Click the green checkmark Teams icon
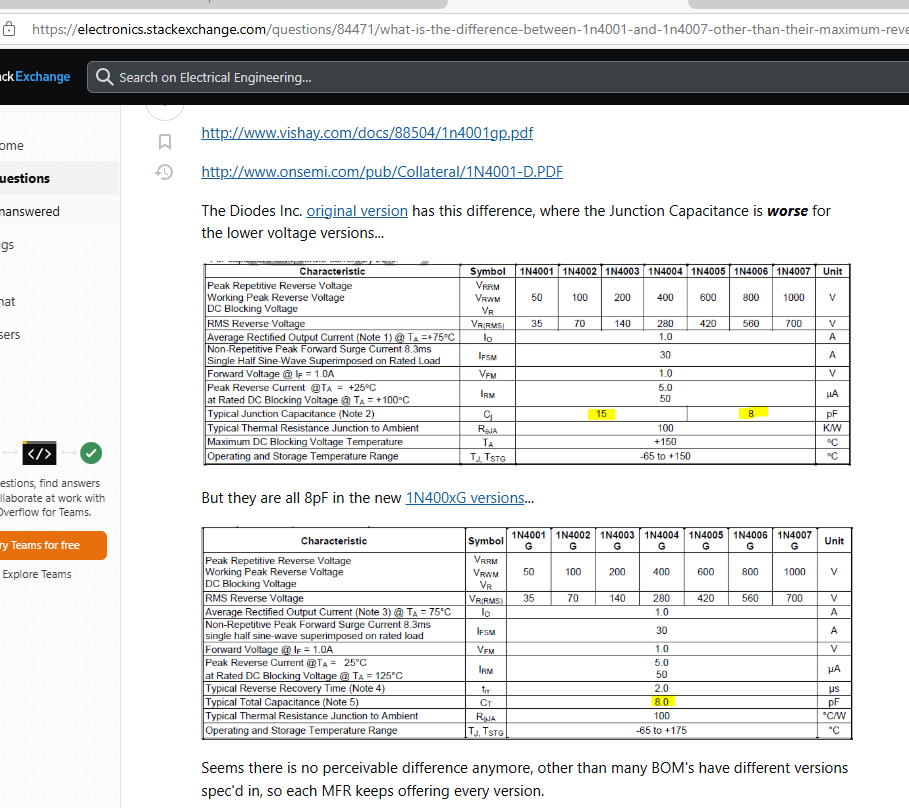Image resolution: width=909 pixels, height=808 pixels. click(91, 454)
